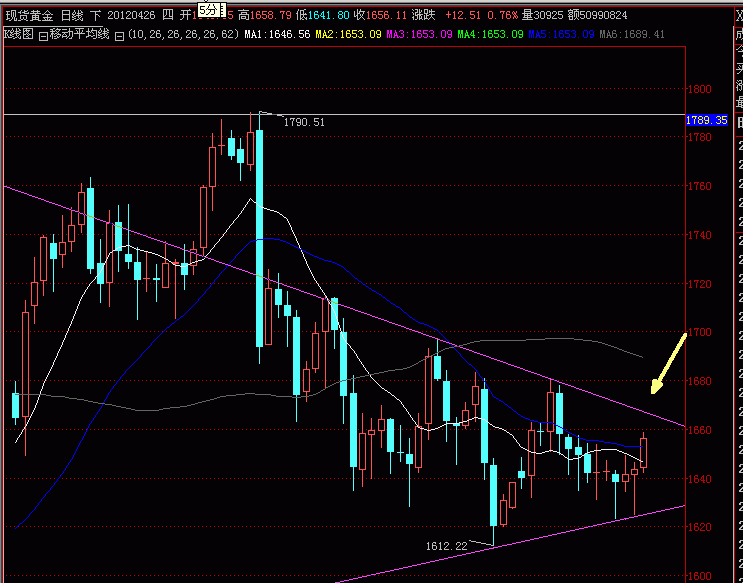
Task: Select the MA1:1646.56 white legend
Action: [x=277, y=35]
